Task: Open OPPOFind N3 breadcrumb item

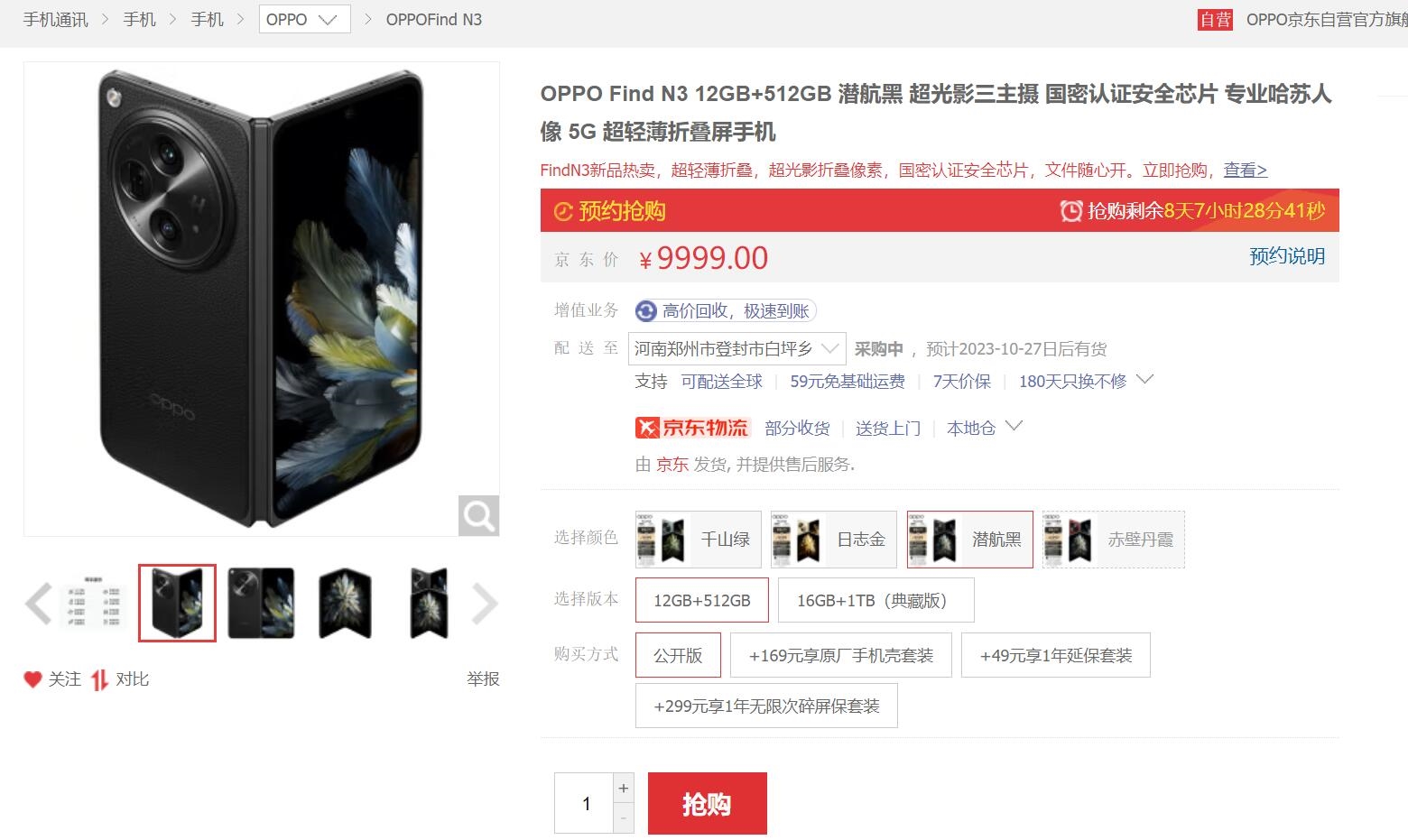Action: click(434, 19)
